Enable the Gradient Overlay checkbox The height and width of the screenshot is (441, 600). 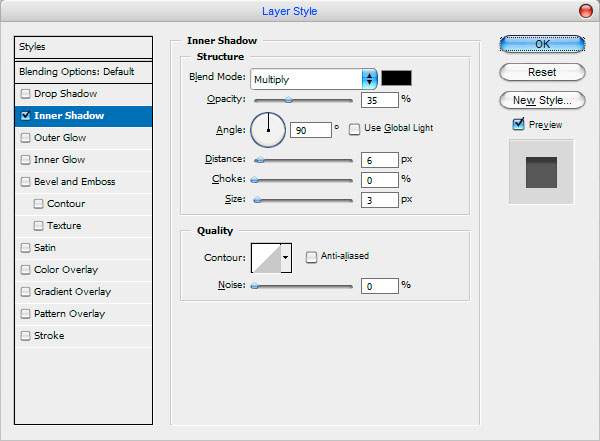point(26,292)
